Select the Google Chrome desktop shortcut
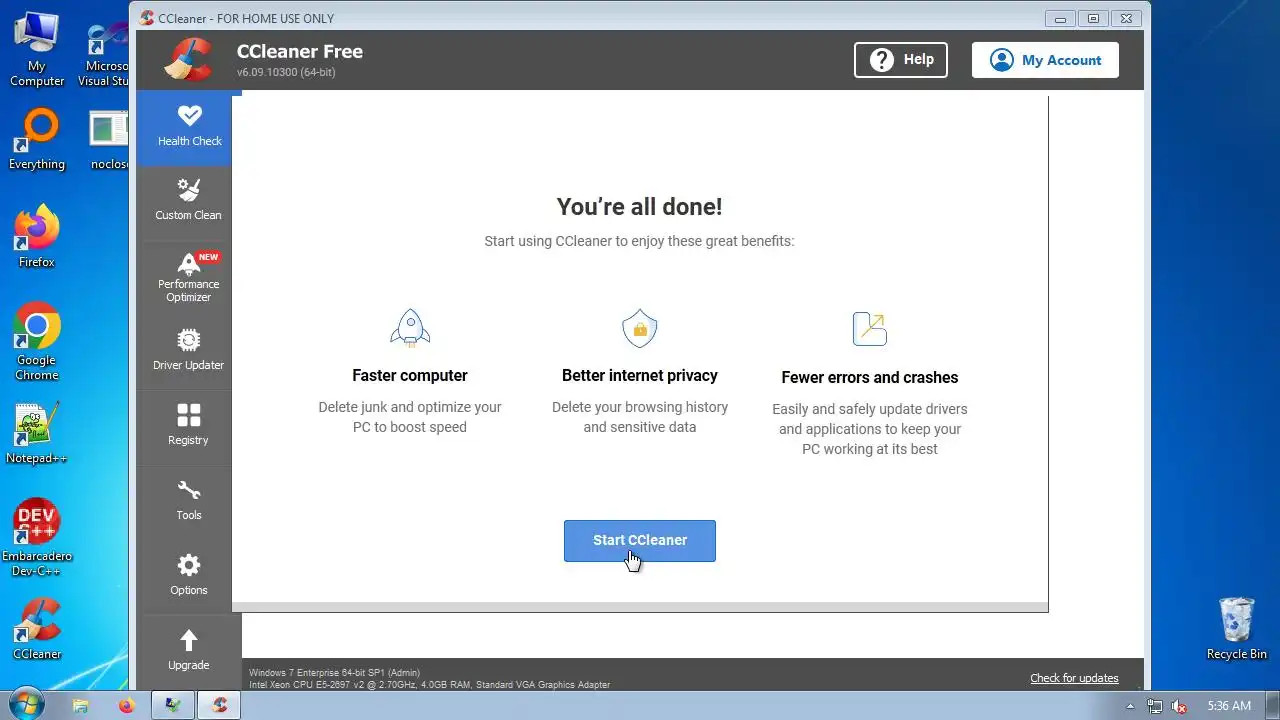This screenshot has width=1280, height=720. 37,342
